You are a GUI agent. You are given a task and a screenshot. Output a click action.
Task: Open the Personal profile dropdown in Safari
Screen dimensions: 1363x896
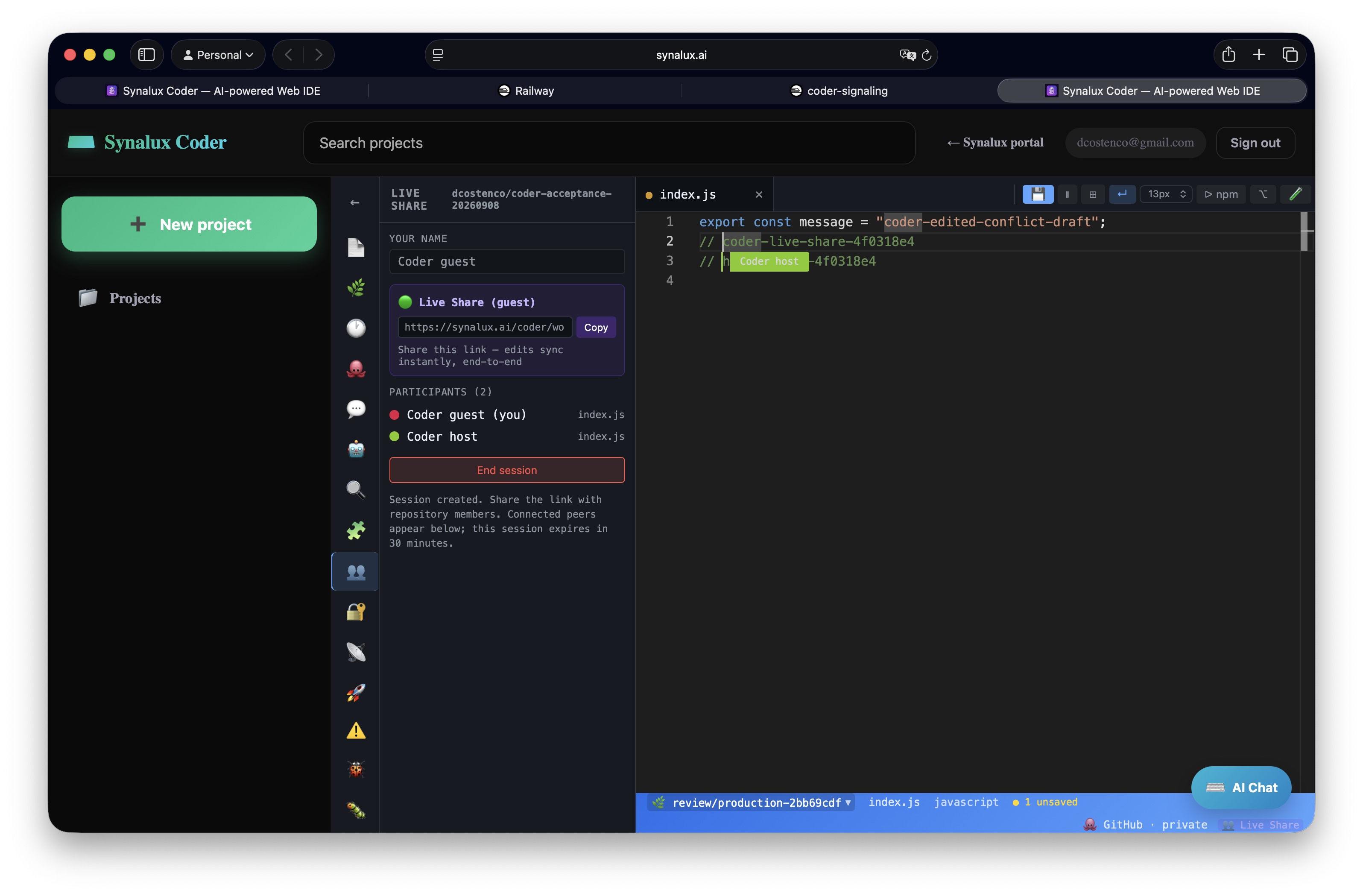[x=218, y=55]
